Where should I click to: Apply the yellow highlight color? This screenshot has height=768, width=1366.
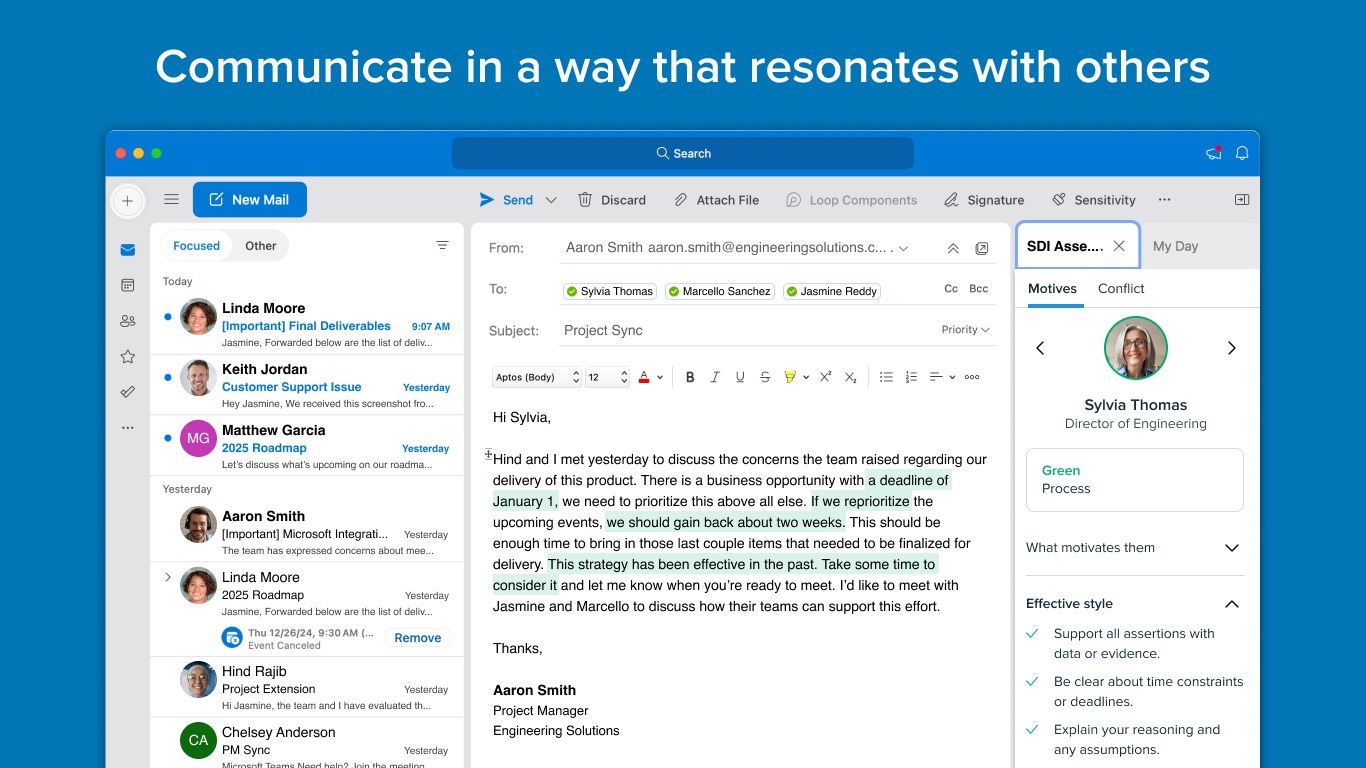(790, 377)
